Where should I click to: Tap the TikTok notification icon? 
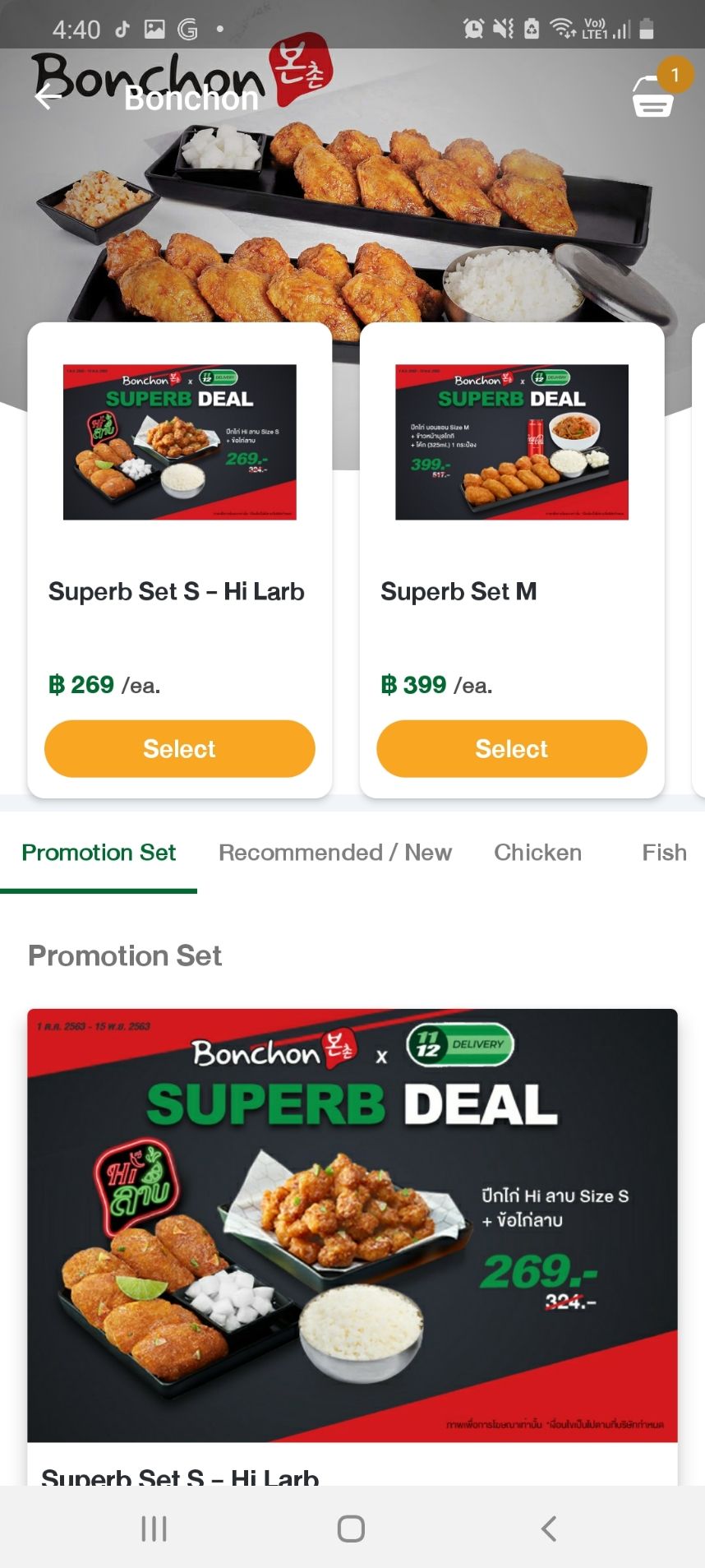coord(122,30)
